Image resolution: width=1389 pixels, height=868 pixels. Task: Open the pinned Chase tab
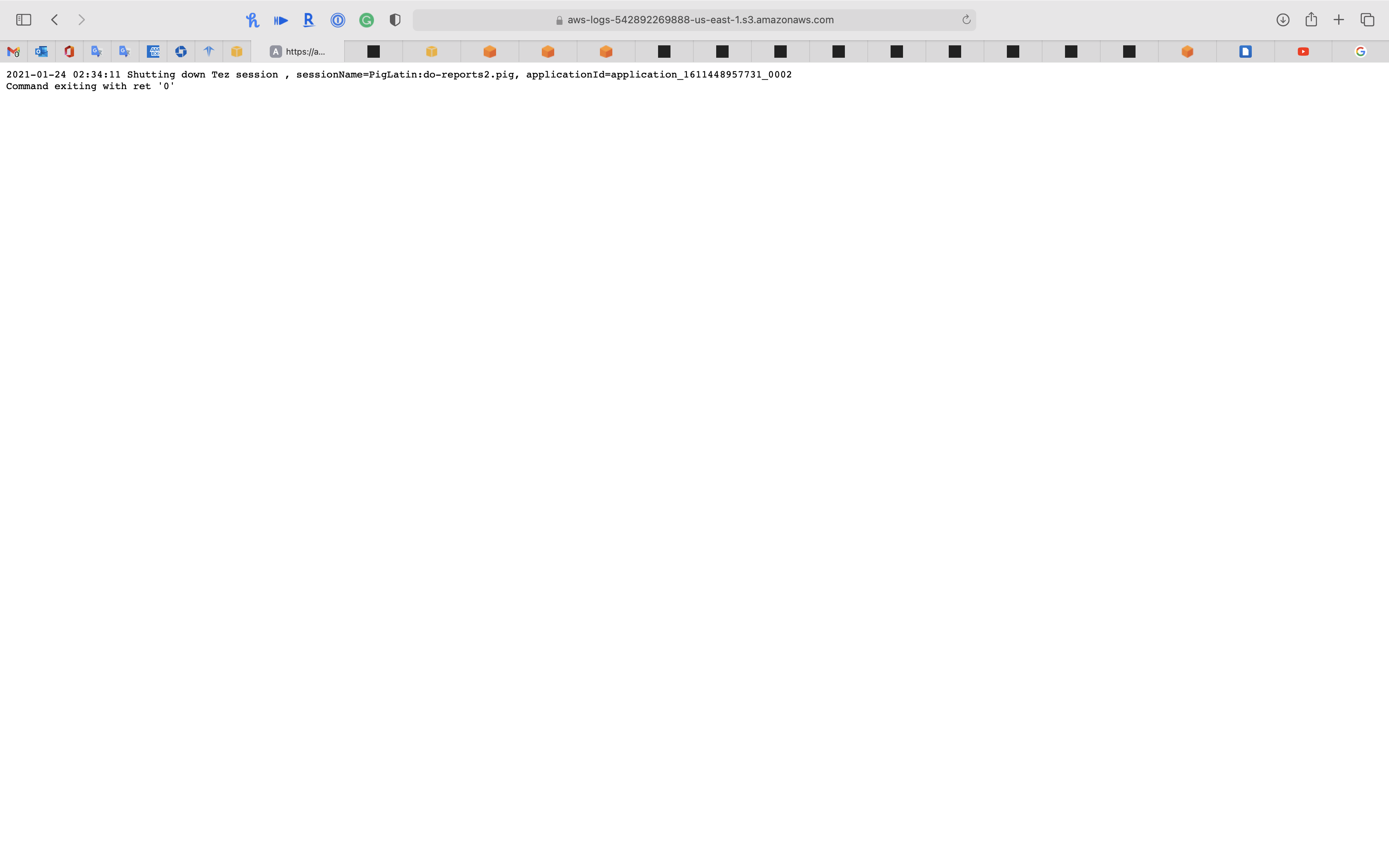click(181, 52)
